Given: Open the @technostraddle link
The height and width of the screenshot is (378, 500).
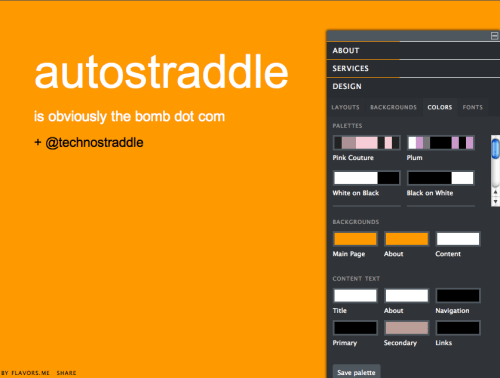Looking at the screenshot, I should click(94, 143).
